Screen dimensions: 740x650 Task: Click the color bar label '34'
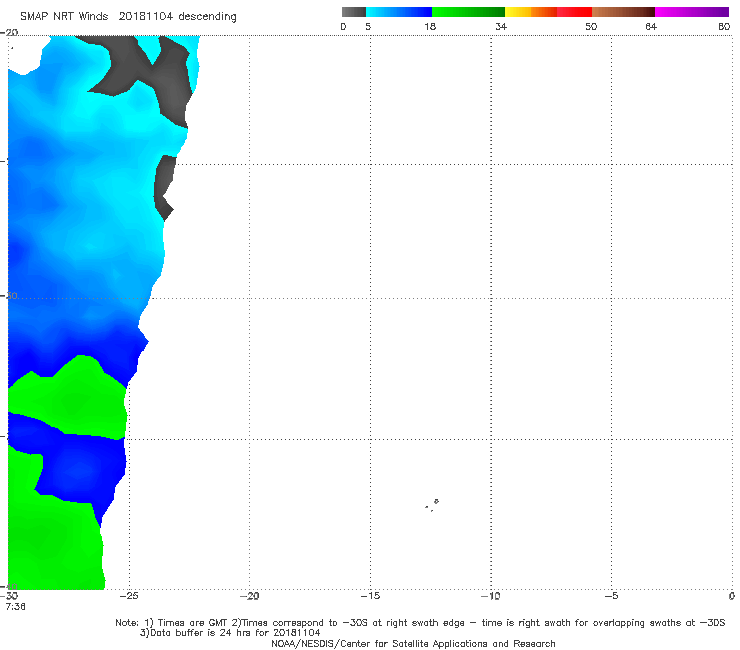coord(501,27)
